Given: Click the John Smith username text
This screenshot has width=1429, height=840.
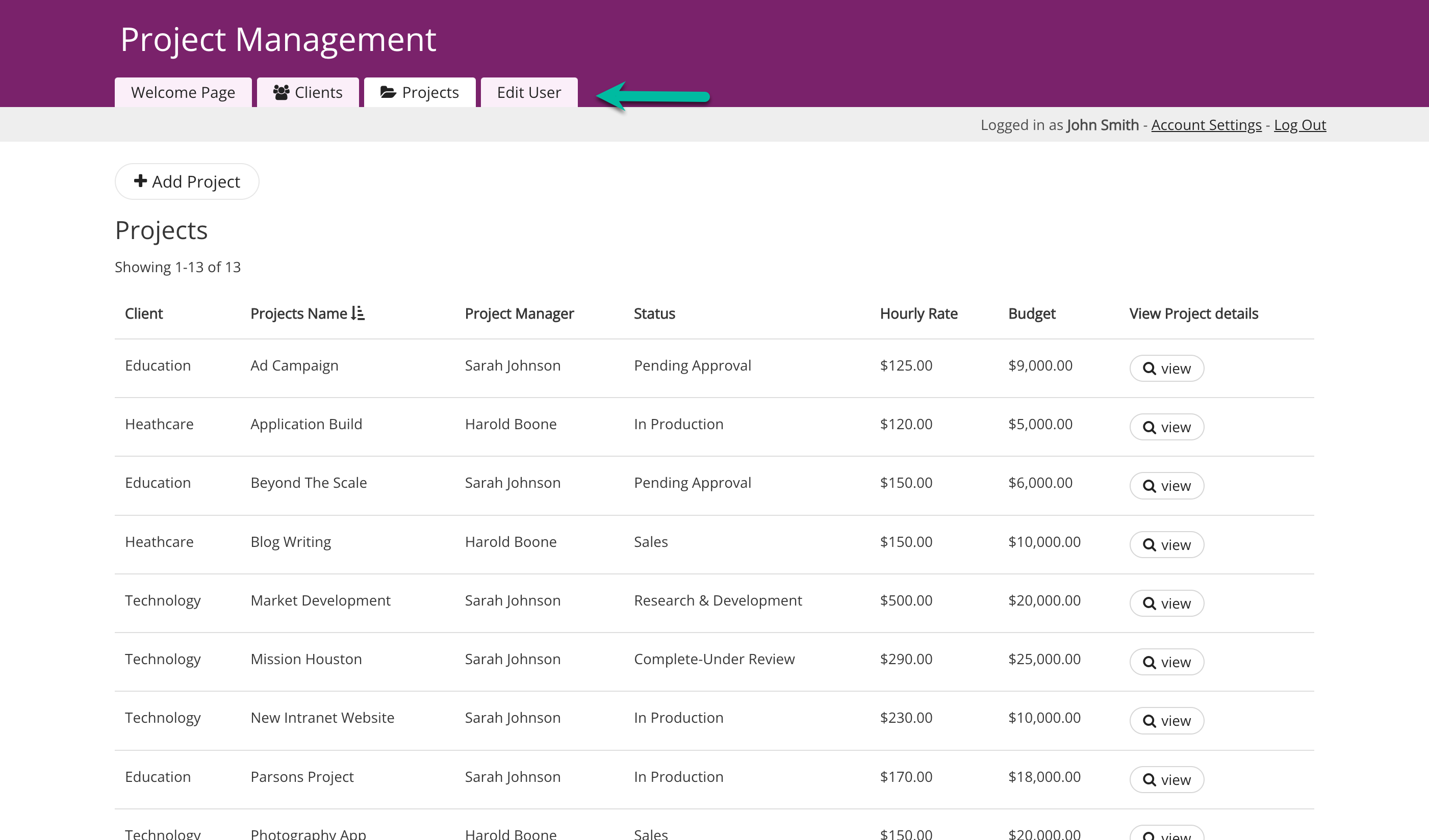Looking at the screenshot, I should (1103, 125).
